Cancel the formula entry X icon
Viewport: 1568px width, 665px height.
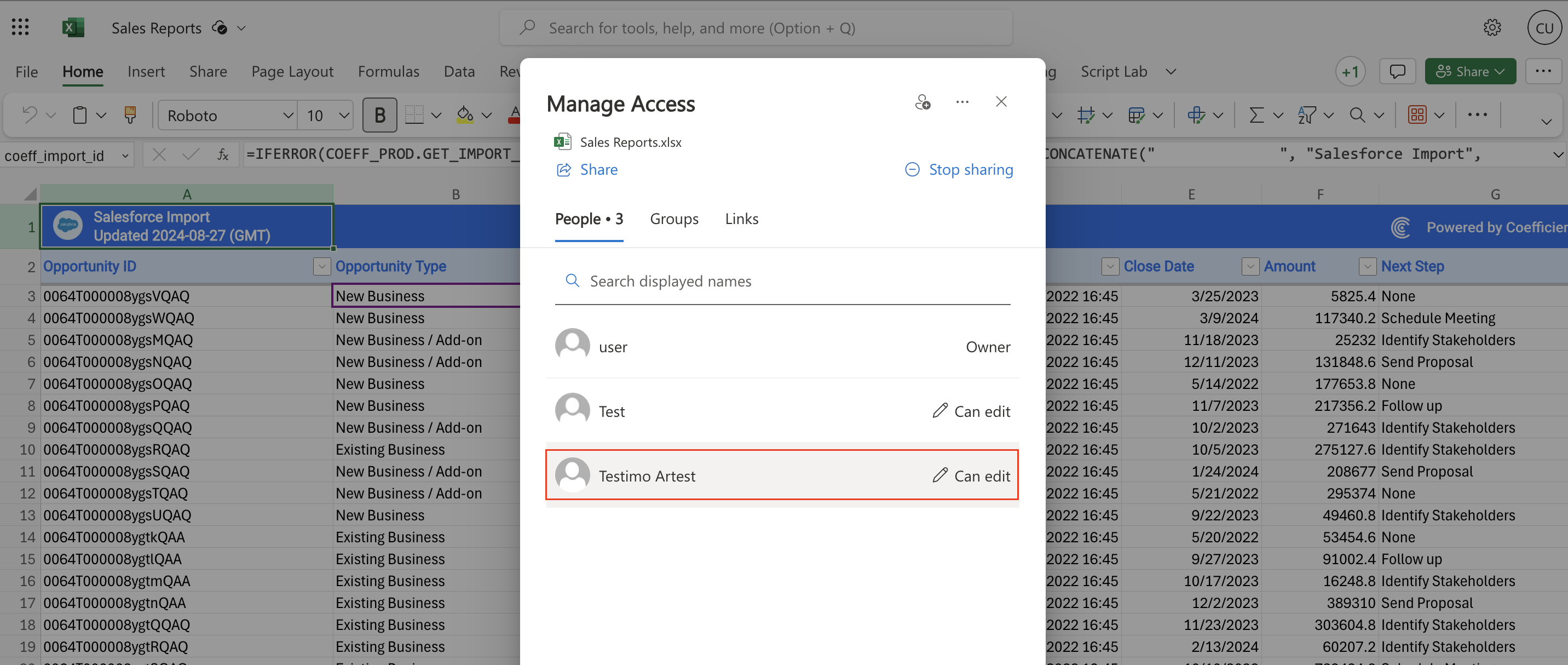tap(159, 154)
